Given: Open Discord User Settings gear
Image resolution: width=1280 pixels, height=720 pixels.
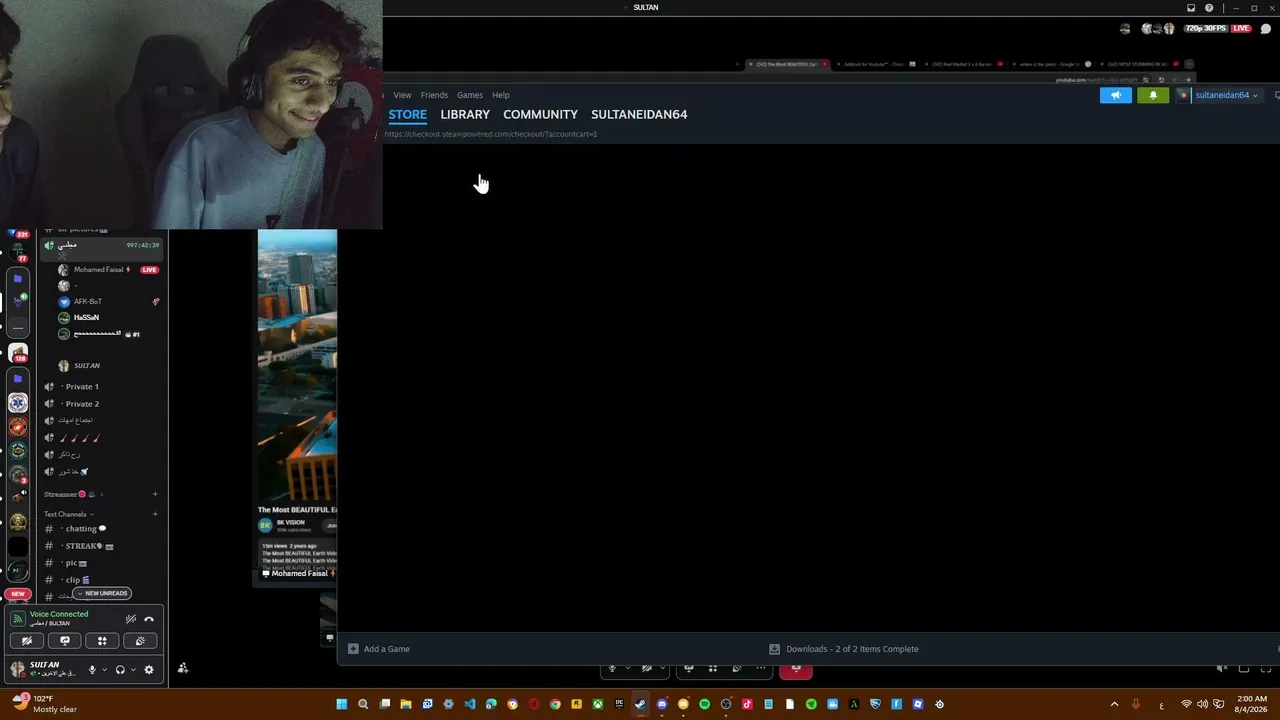Looking at the screenshot, I should point(149,670).
